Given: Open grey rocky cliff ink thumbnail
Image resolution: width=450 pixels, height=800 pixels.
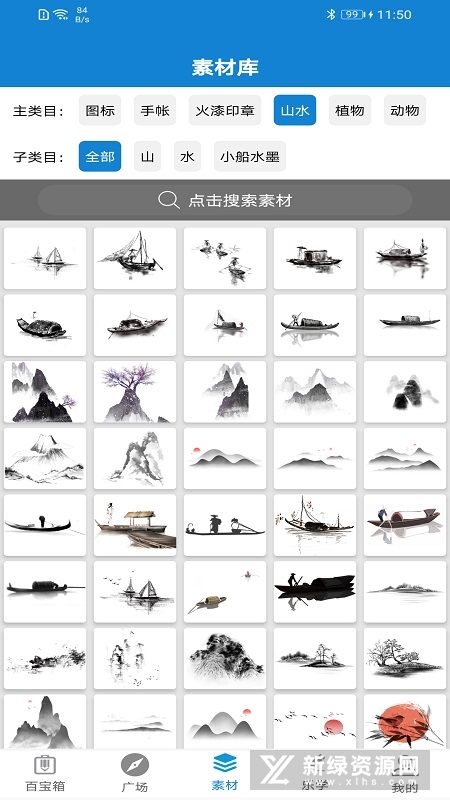Looking at the screenshot, I should point(135,458).
